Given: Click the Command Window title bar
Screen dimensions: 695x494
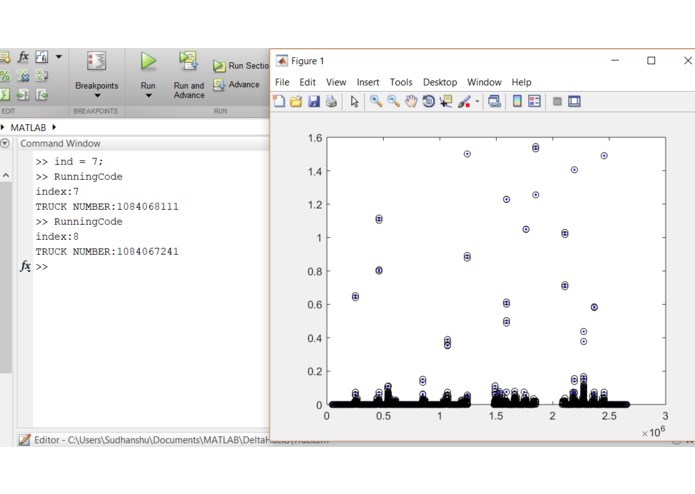Looking at the screenshot, I should 144,143.
